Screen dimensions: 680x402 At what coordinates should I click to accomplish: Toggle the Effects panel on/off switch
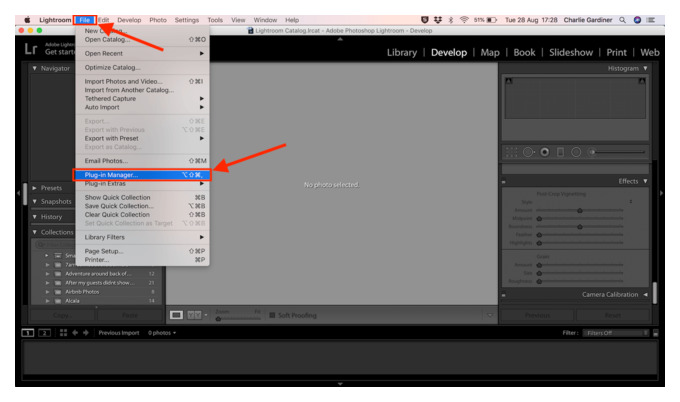504,181
